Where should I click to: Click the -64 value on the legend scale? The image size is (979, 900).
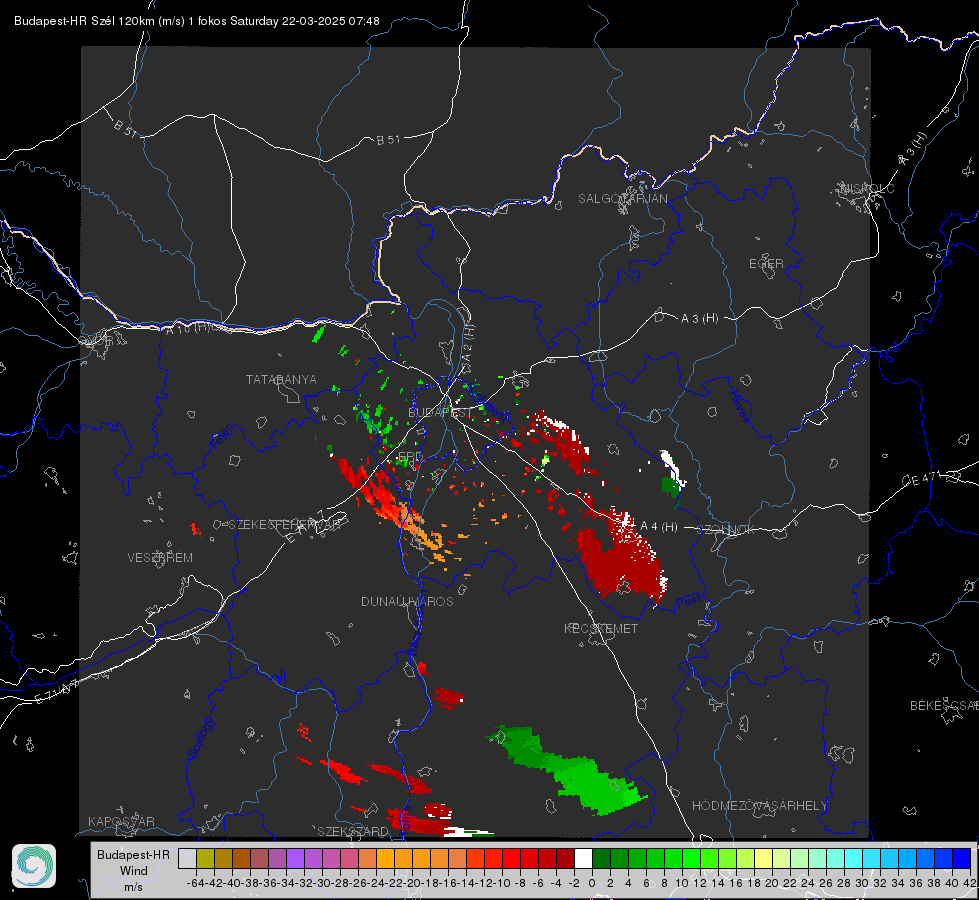[x=196, y=883]
